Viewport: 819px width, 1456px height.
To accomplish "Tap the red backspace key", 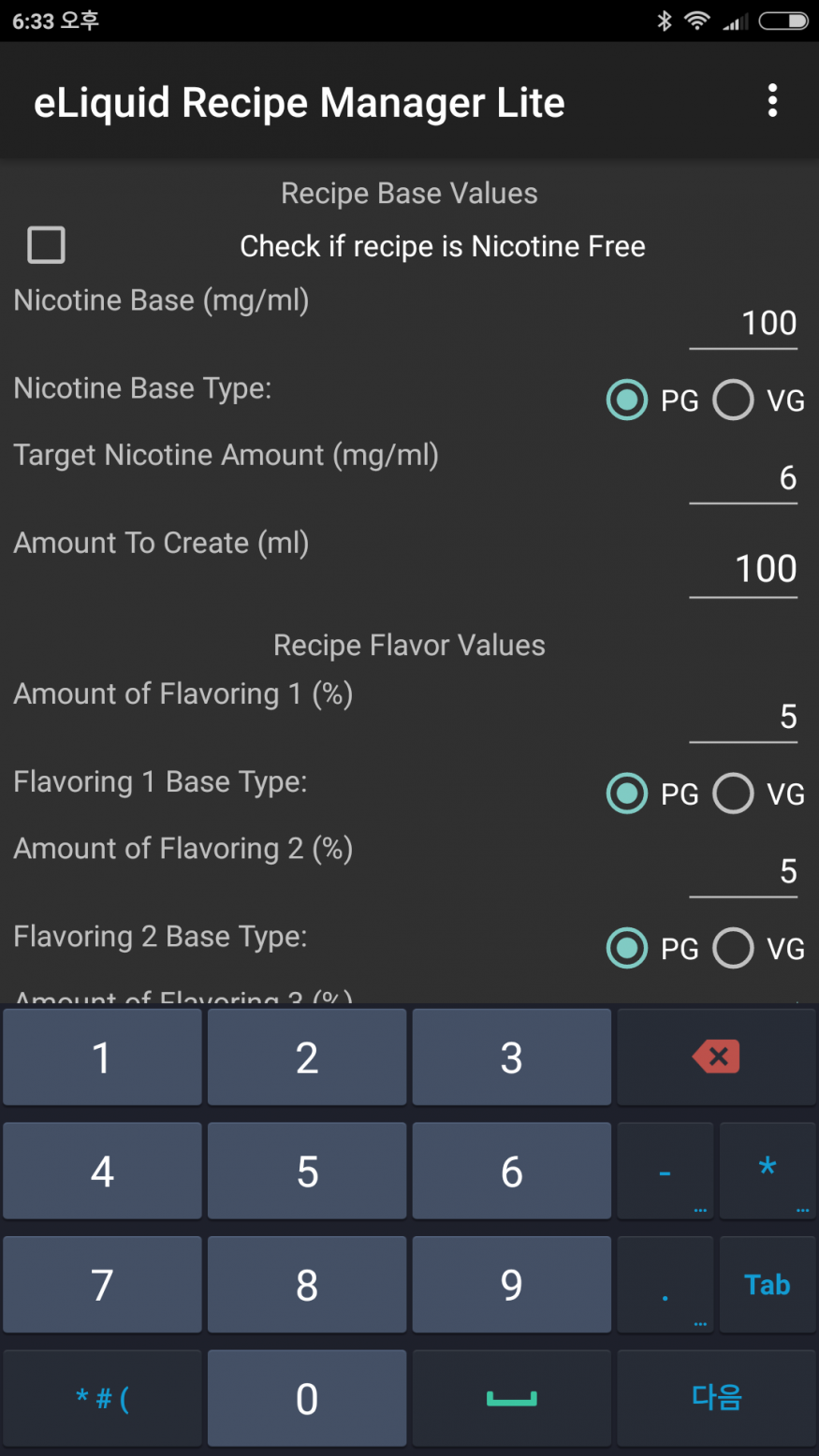I will click(x=716, y=1057).
